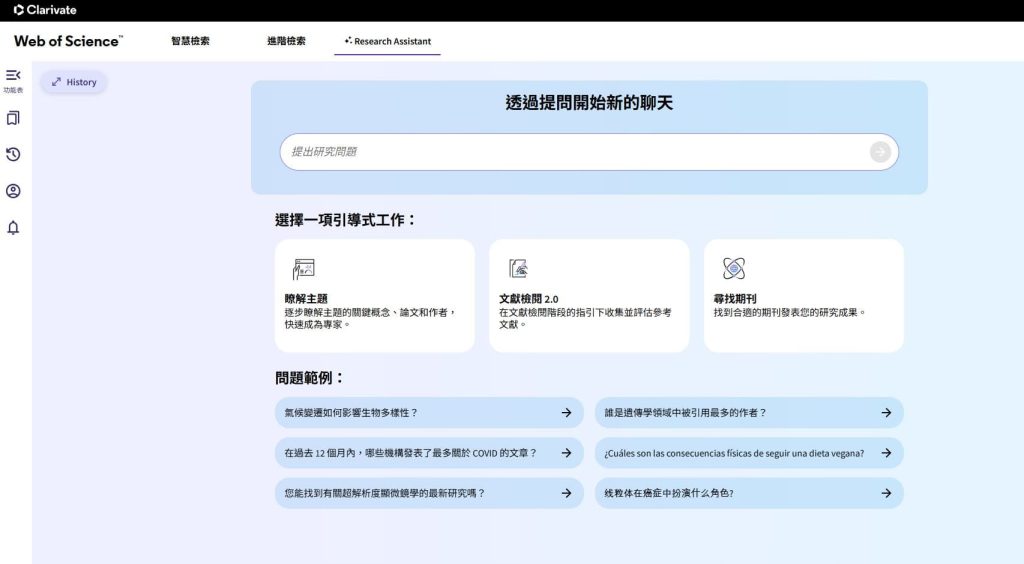
Task: Pick the 超解析度顯微鏡學 example question
Action: [428, 493]
